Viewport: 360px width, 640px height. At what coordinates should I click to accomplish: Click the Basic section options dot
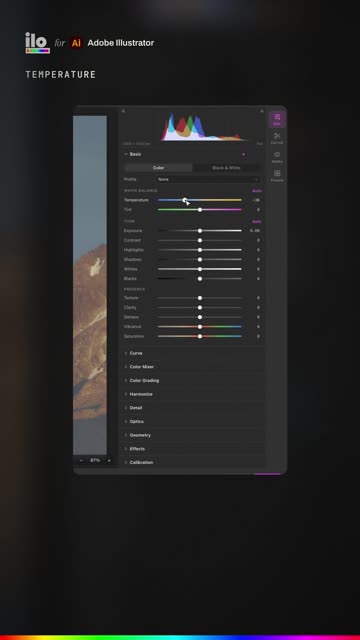click(x=244, y=154)
